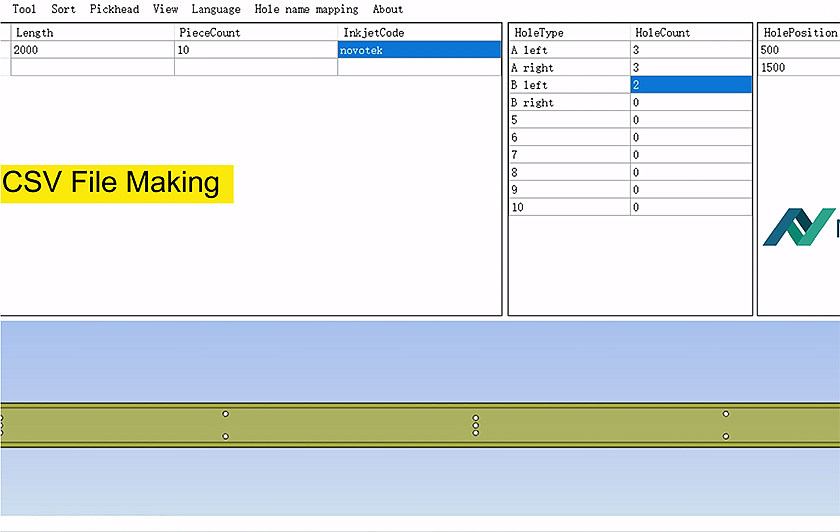Click HoleCount cell for row 10

tap(691, 207)
